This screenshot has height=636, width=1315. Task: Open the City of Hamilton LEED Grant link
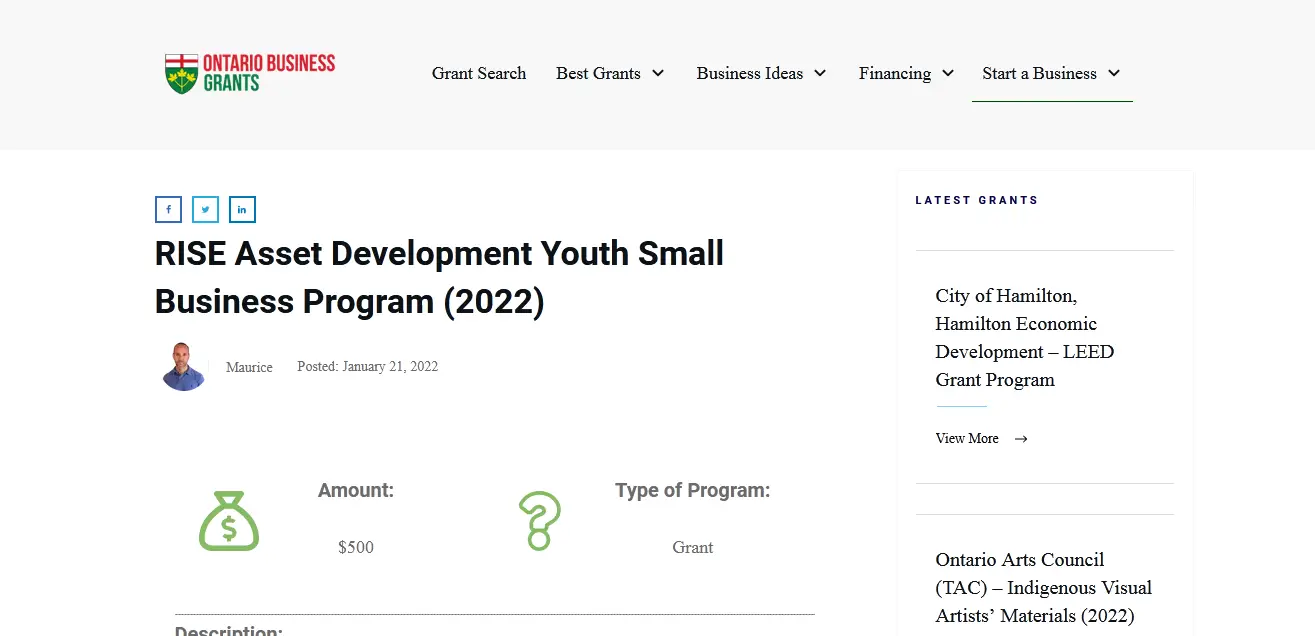click(x=1024, y=338)
